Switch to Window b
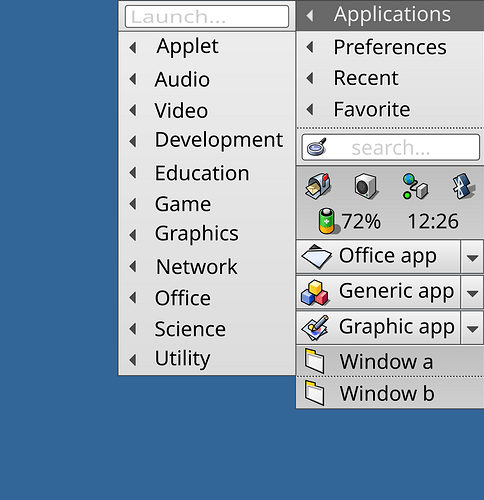The image size is (484, 500). pos(390,393)
